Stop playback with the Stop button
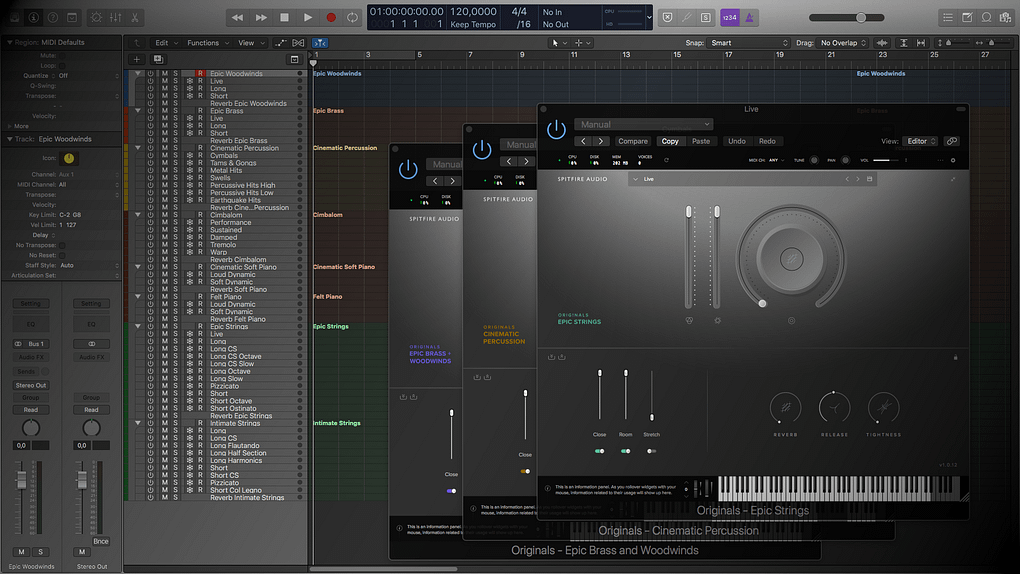 click(284, 18)
